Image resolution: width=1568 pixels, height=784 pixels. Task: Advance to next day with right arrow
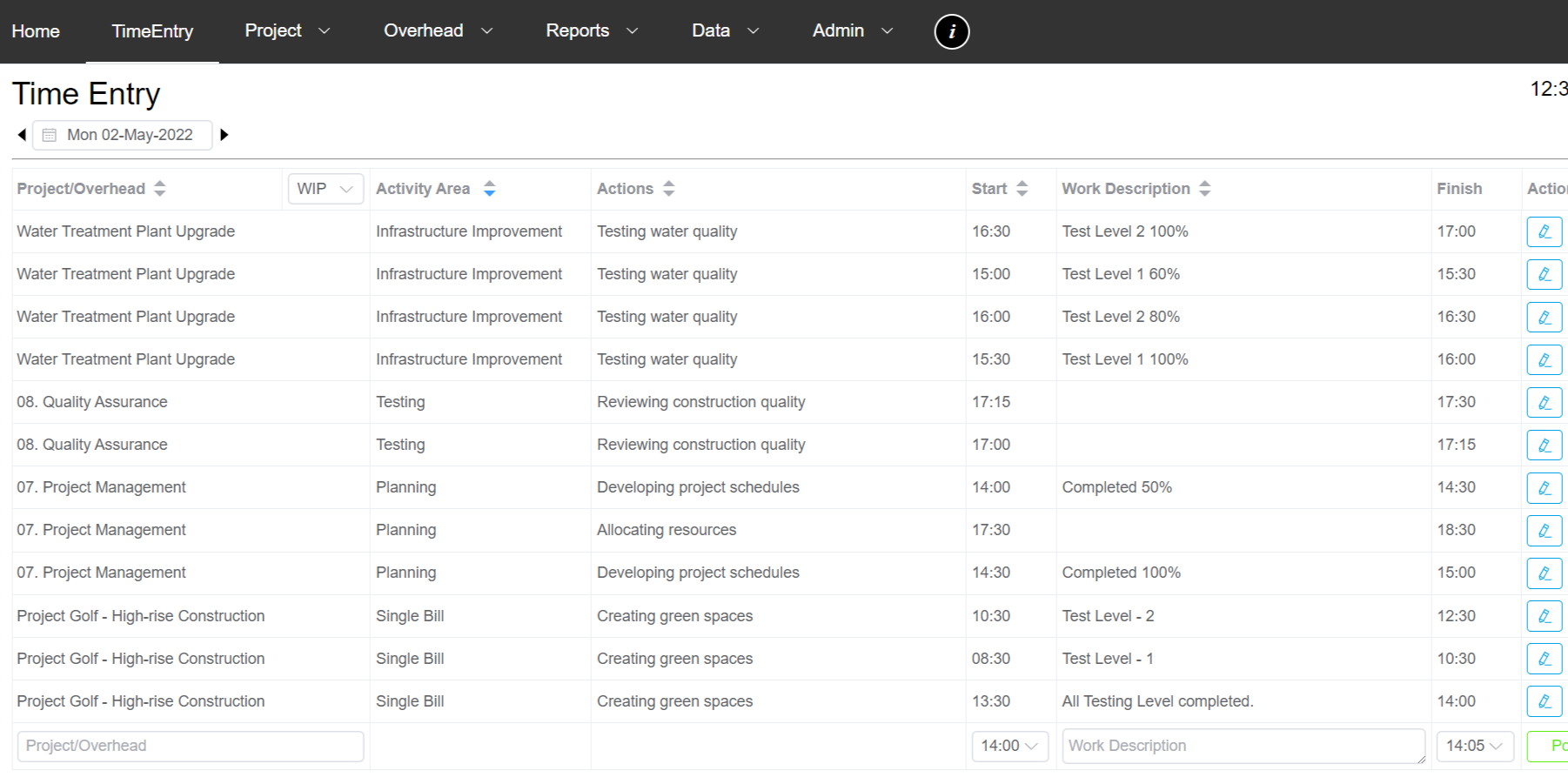(x=224, y=135)
